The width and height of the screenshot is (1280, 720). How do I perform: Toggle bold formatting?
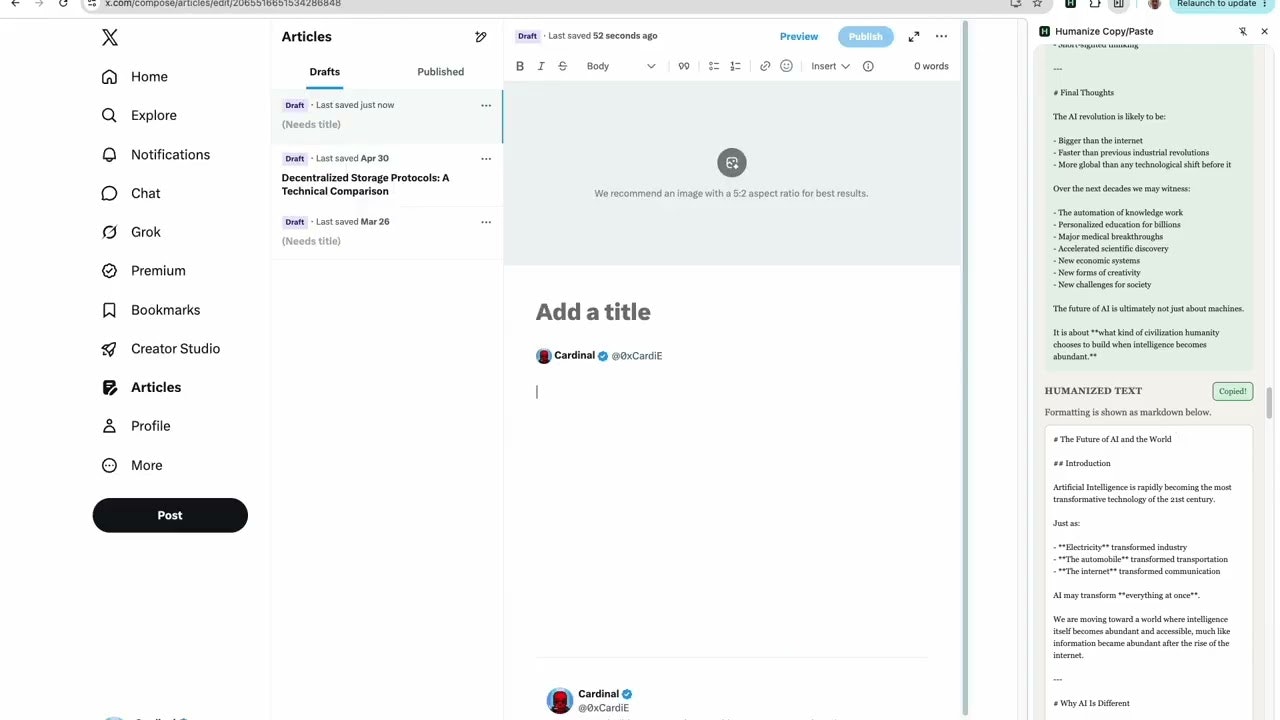tap(520, 66)
